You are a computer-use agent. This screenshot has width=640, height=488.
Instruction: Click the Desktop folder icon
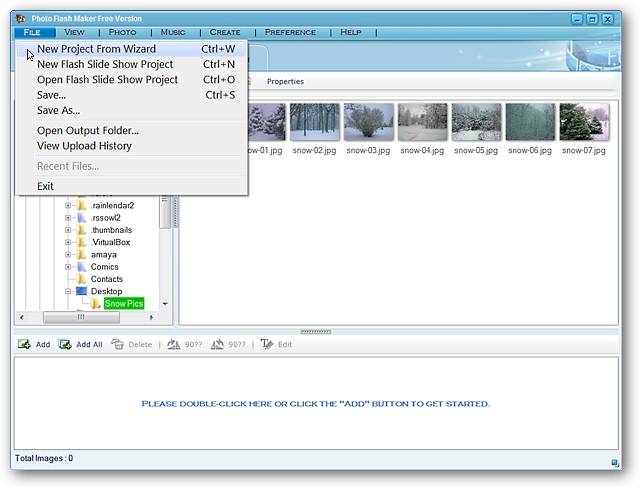[81, 291]
